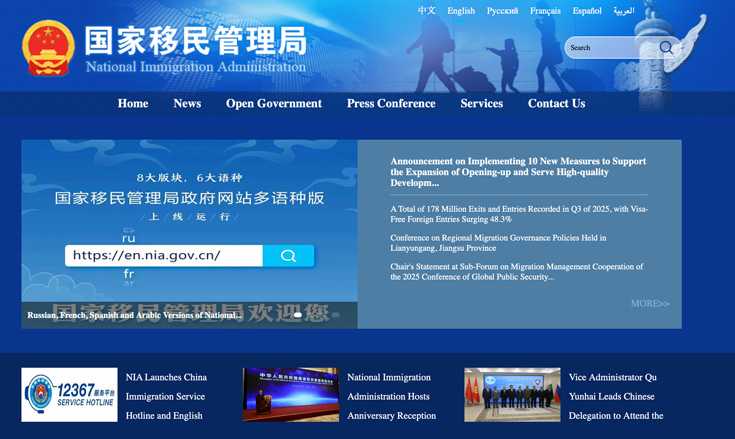Screen dimensions: 735x439
Task: Switch site language to Русский
Action: (502, 11)
